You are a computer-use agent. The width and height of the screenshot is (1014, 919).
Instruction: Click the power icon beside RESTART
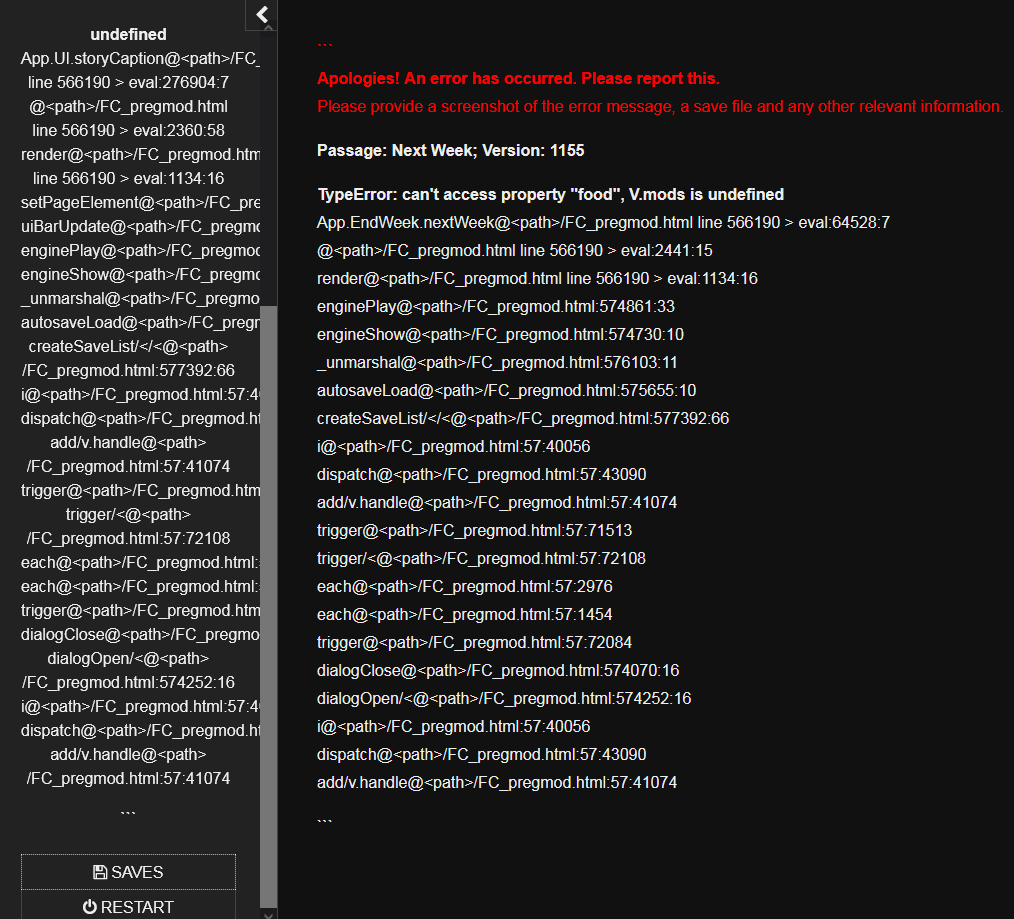click(x=90, y=907)
